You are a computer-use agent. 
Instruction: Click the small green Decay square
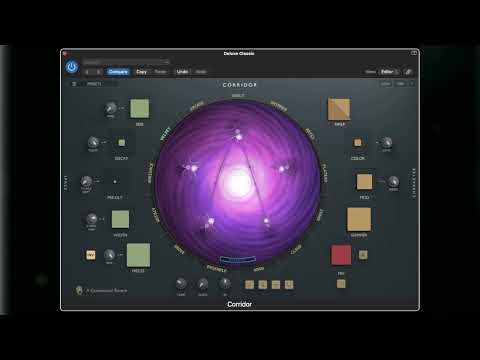point(122,143)
